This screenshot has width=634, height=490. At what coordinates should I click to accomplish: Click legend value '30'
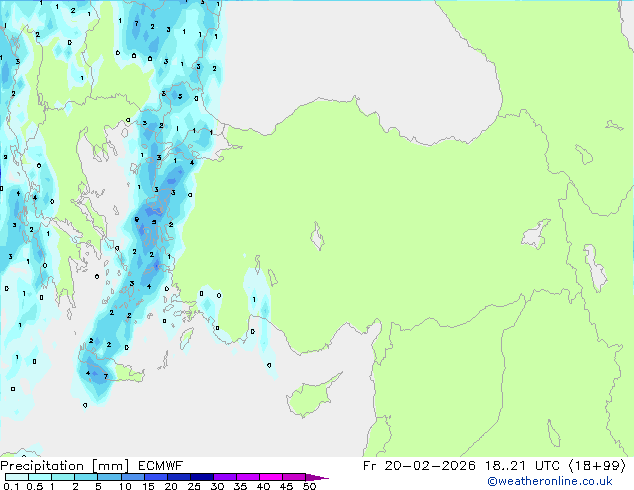coord(217,486)
